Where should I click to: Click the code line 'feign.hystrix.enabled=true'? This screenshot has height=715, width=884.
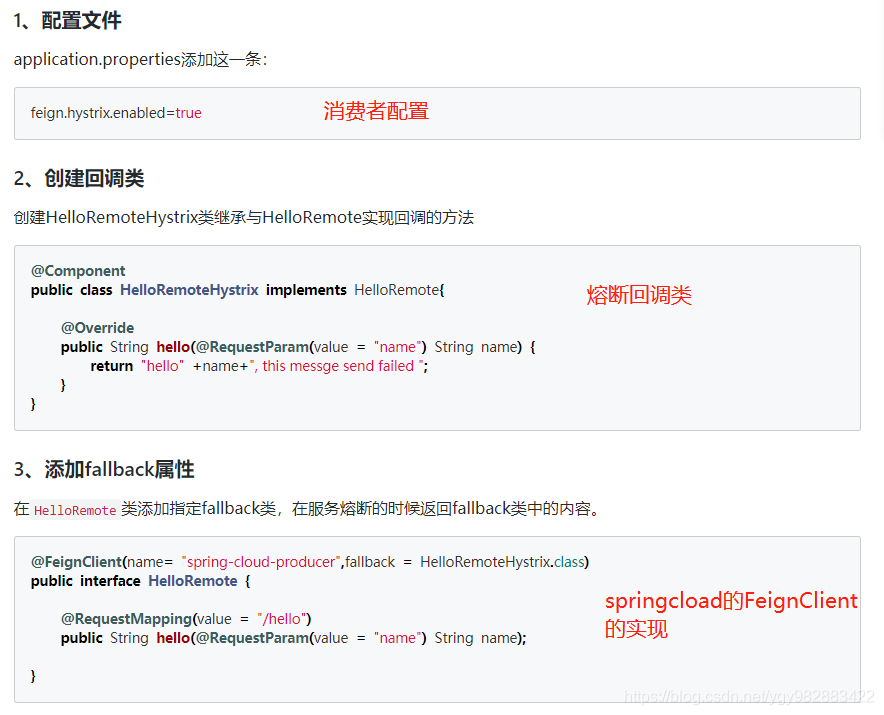tap(116, 113)
